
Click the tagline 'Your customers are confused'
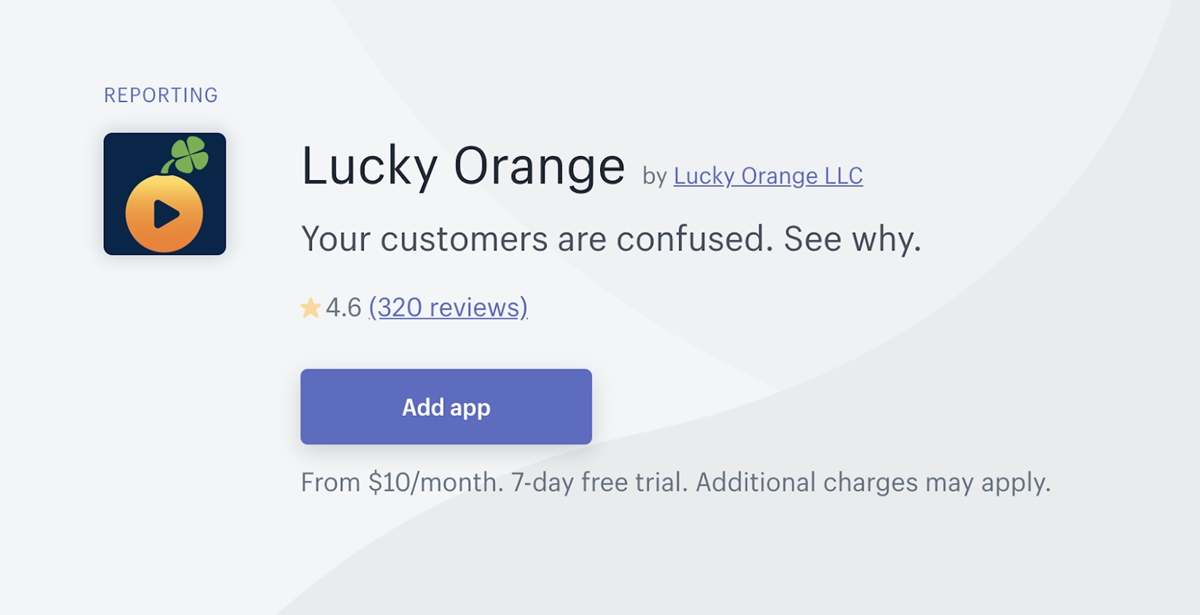point(536,240)
